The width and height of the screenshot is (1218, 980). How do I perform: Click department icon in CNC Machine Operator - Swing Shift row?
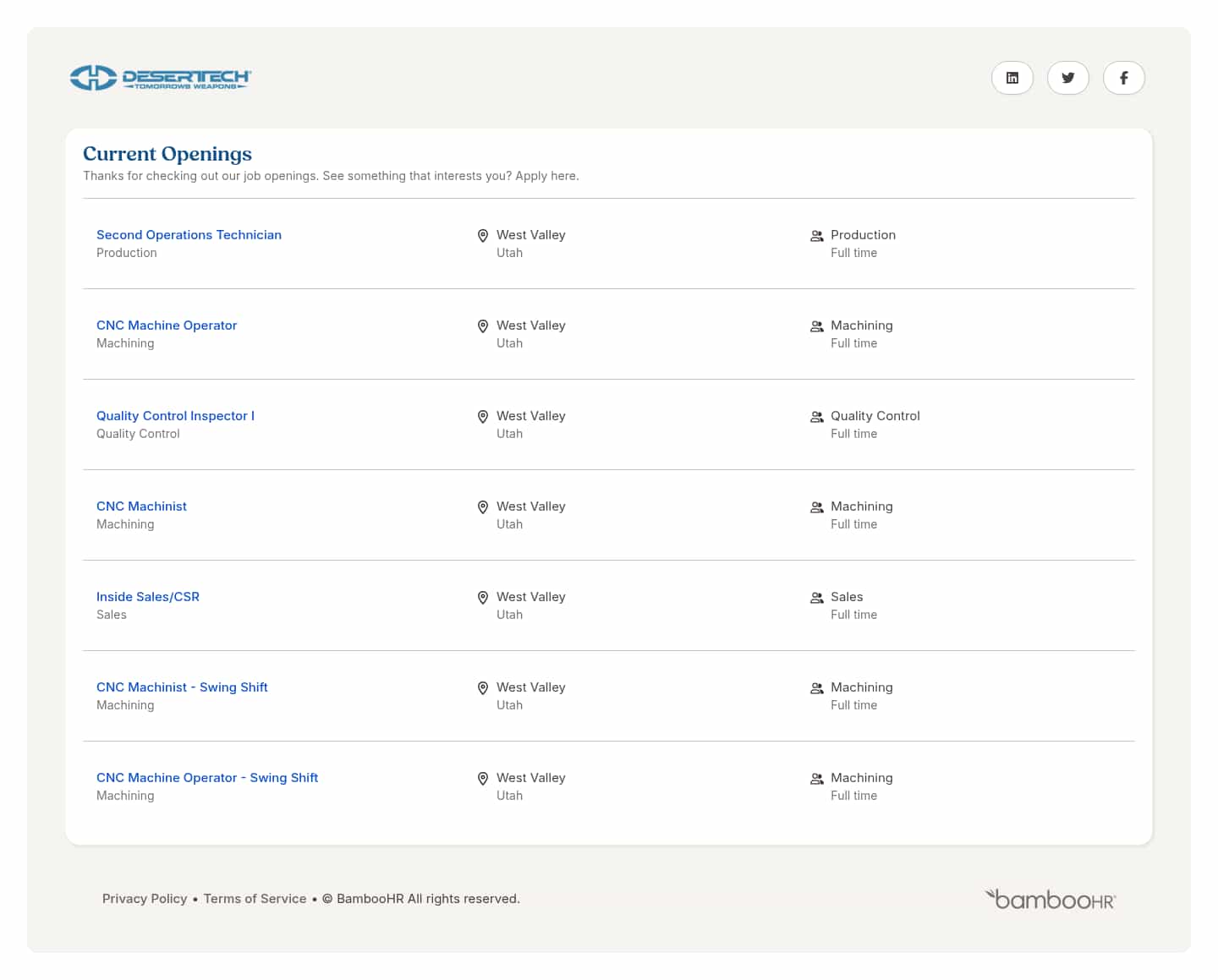tap(817, 779)
